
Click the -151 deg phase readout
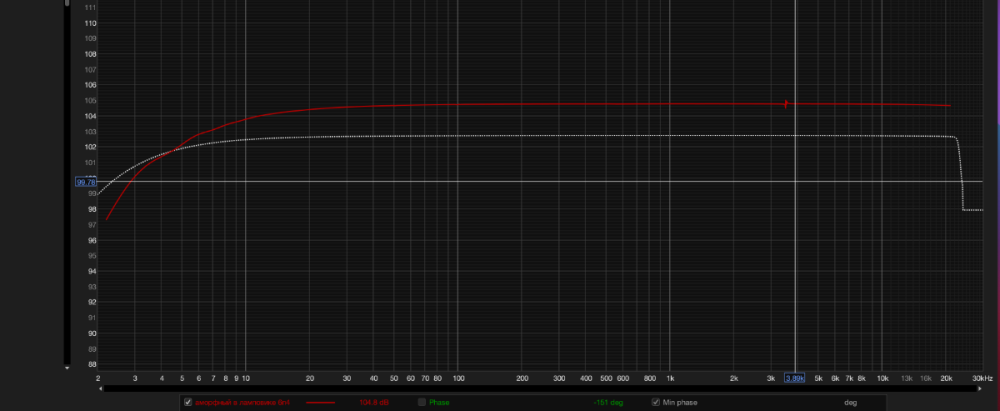(x=608, y=402)
